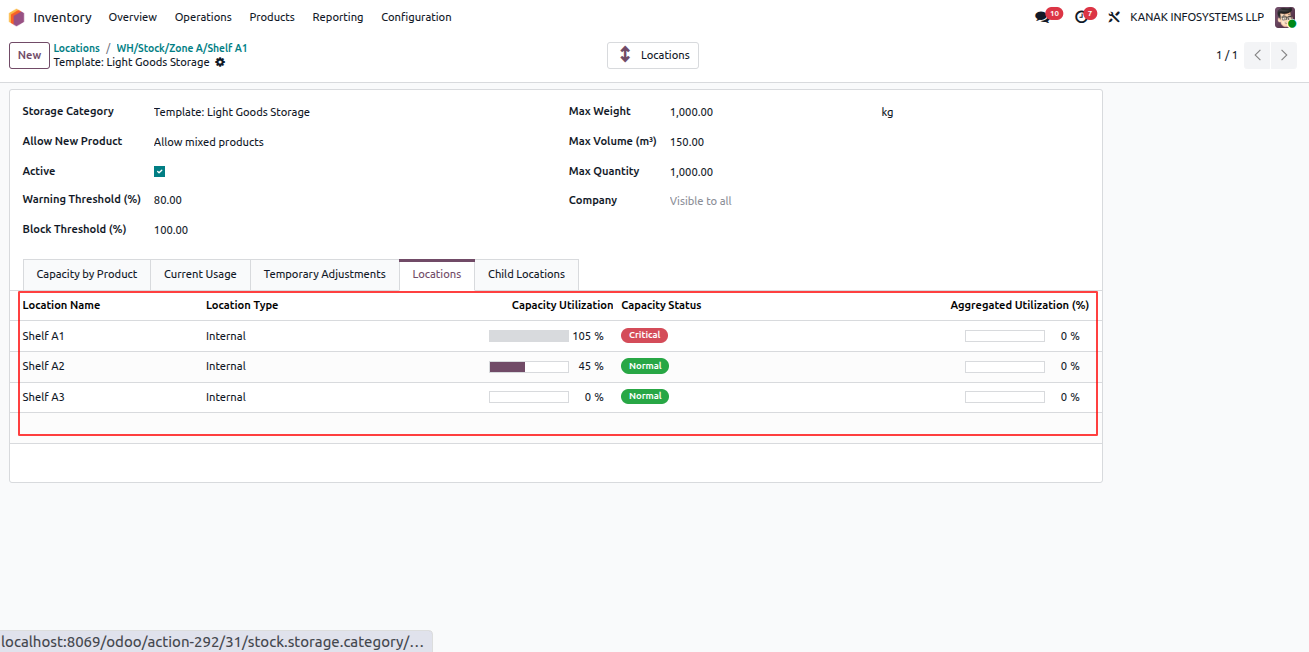Follow the Locations breadcrumb link
The image size is (1309, 652).
77,48
